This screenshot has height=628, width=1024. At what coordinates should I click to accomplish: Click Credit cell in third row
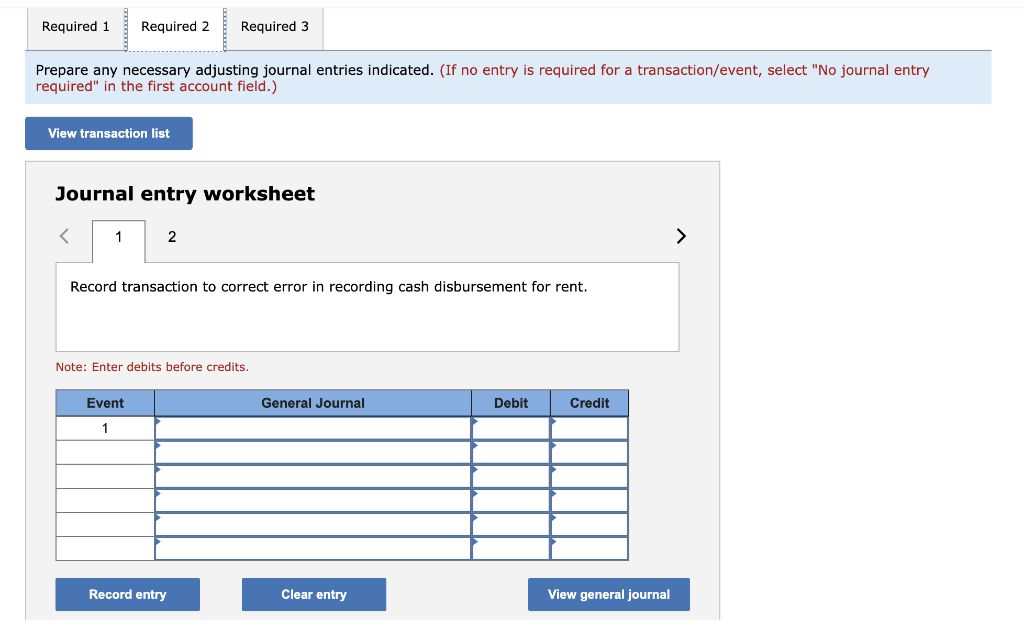(590, 477)
